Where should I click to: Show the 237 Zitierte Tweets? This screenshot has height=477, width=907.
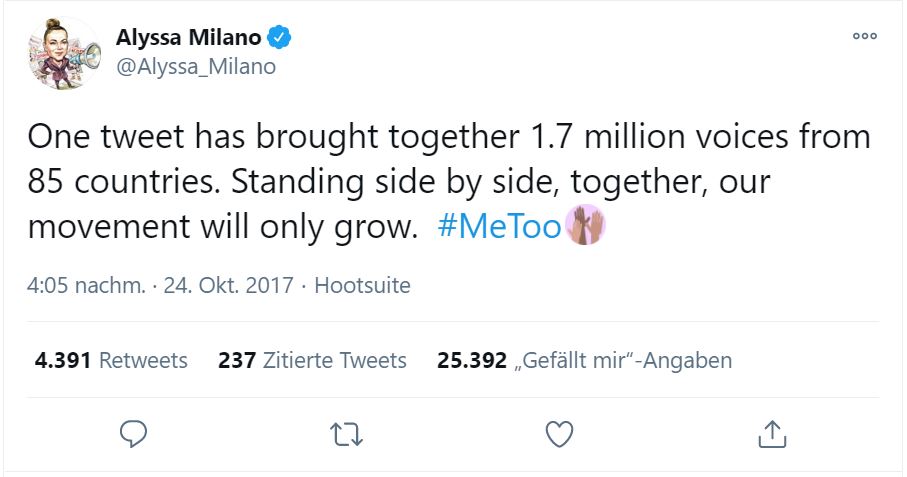pyautogui.click(x=312, y=360)
